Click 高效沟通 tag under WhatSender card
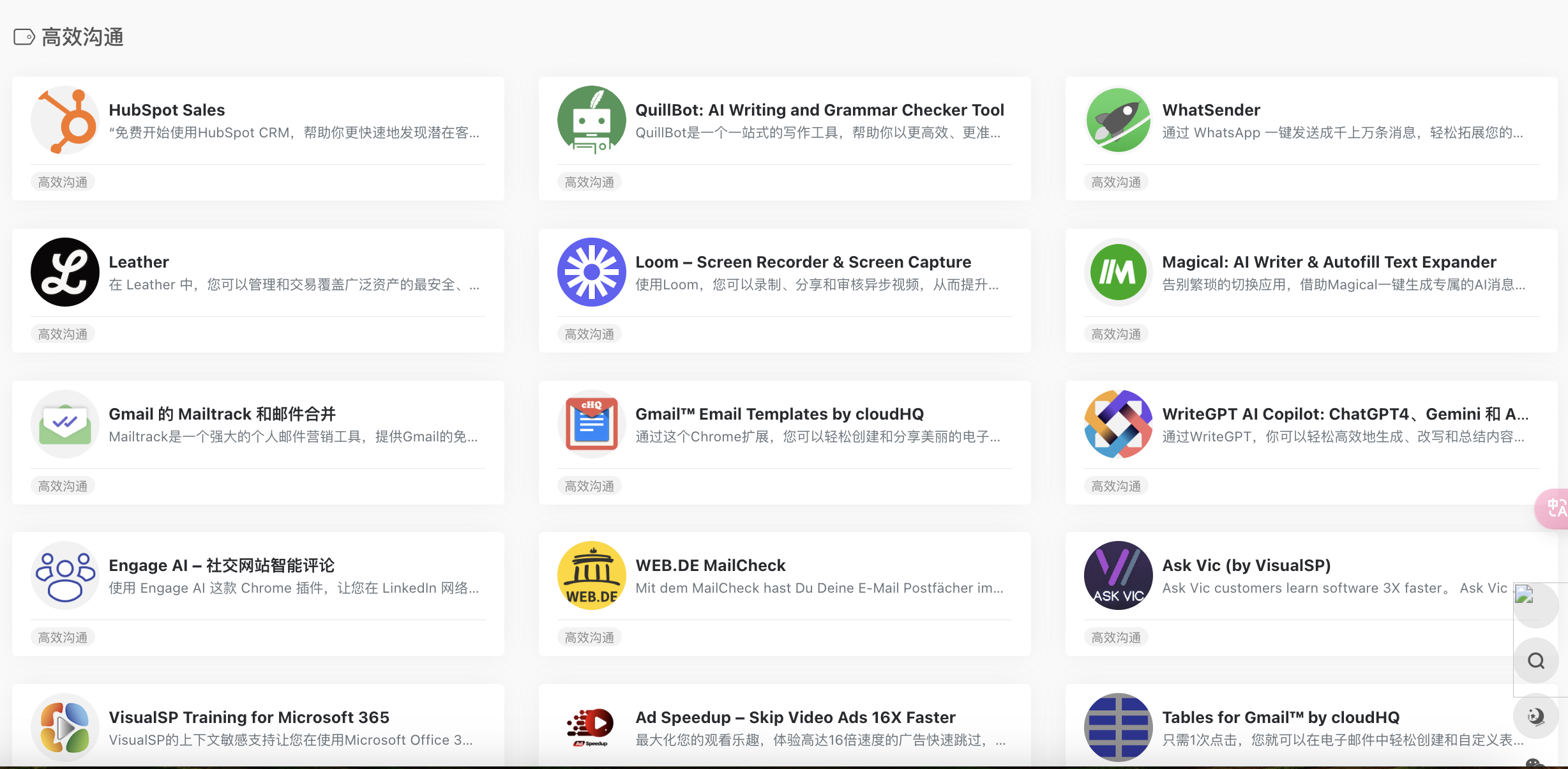Image resolution: width=1568 pixels, height=769 pixels. (1116, 182)
